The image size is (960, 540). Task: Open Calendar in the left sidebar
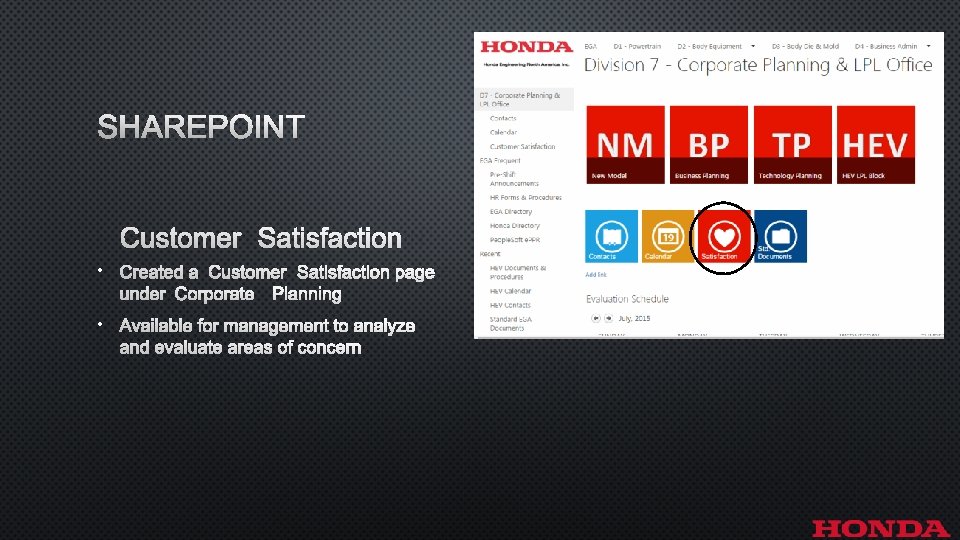pyautogui.click(x=503, y=132)
